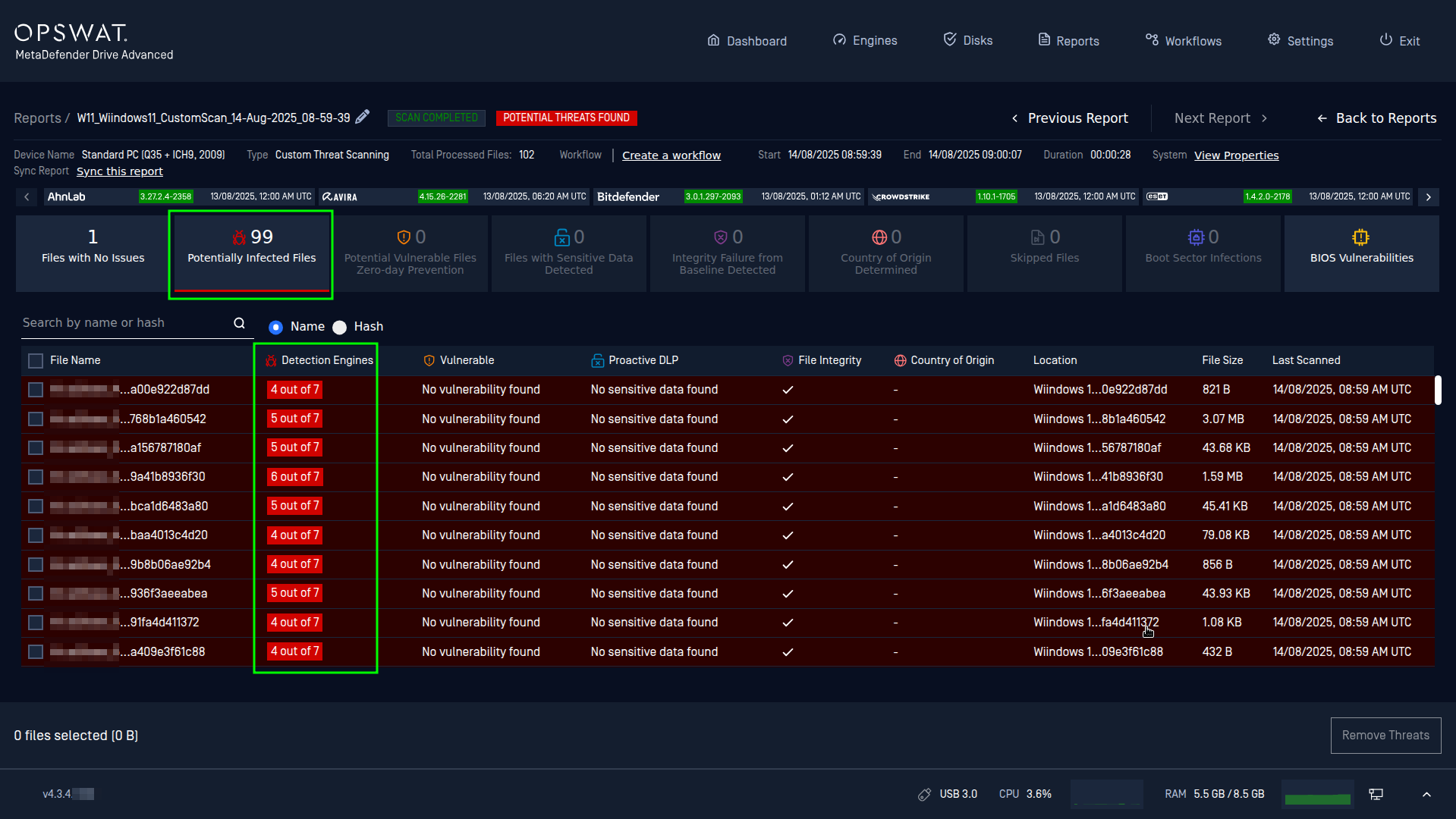This screenshot has width=1456, height=819.
Task: Click the 4 out of 7 badge for a00e922d87dd
Action: coord(295,390)
